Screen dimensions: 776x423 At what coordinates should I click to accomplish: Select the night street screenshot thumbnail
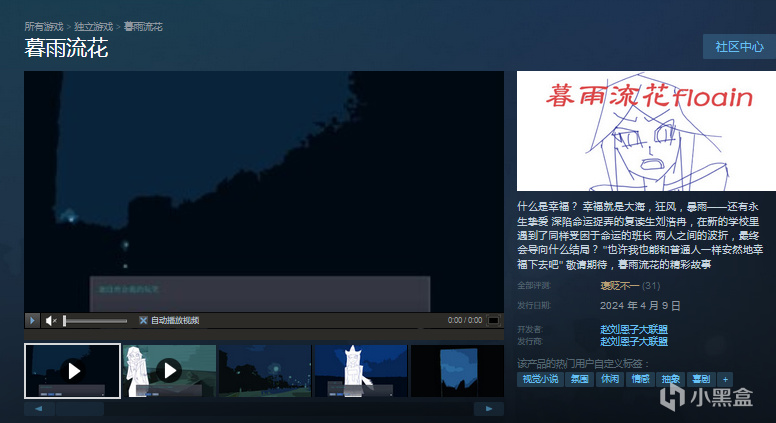(x=265, y=371)
